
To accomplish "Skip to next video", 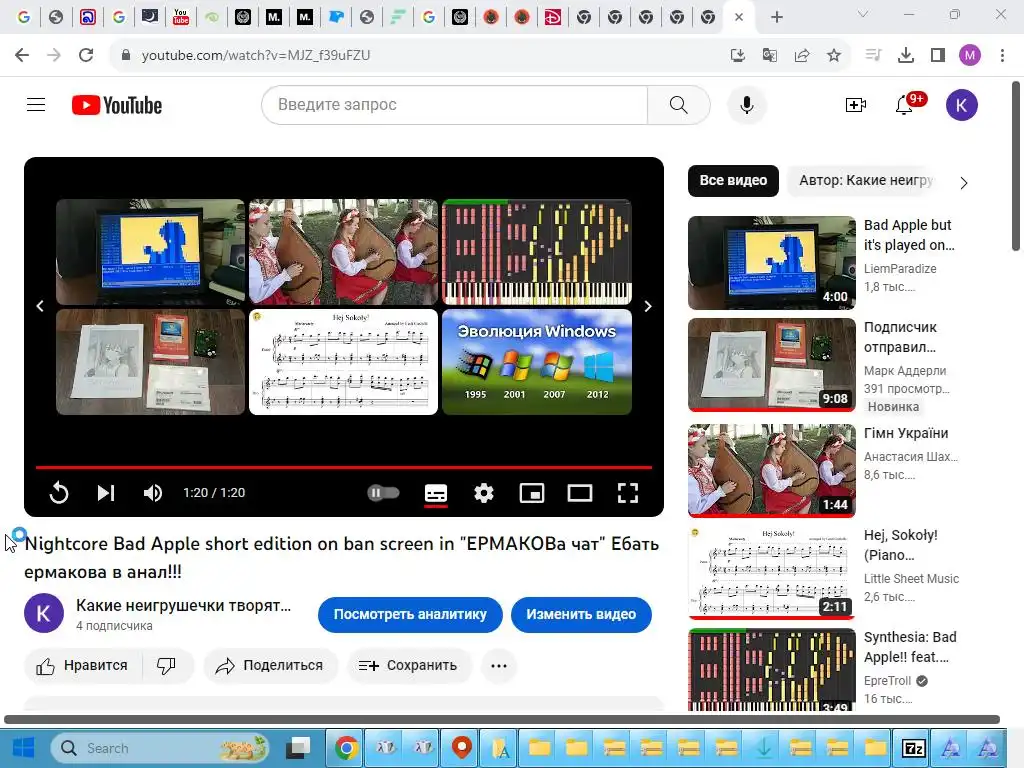I will (106, 492).
